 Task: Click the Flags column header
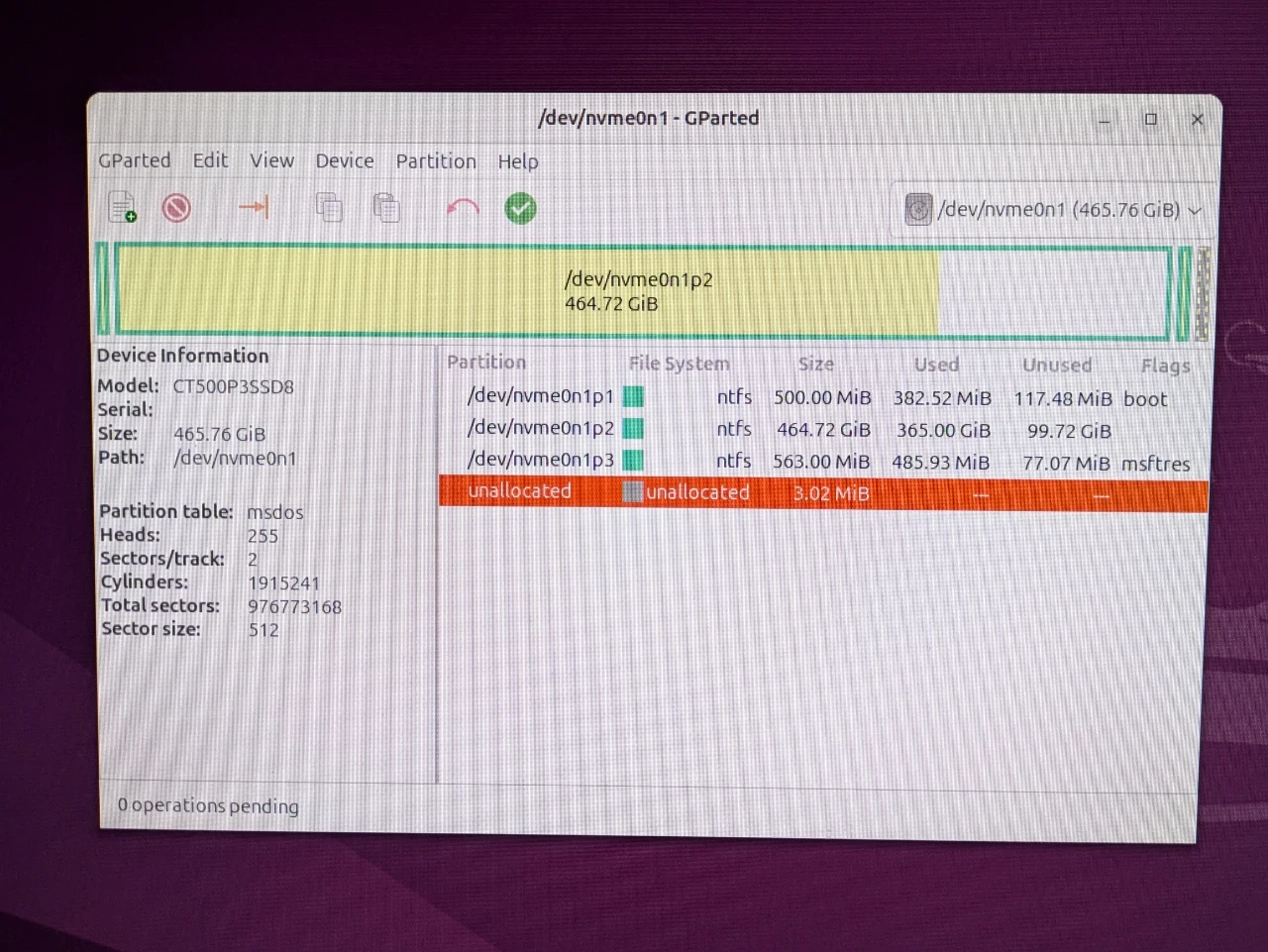click(1165, 366)
